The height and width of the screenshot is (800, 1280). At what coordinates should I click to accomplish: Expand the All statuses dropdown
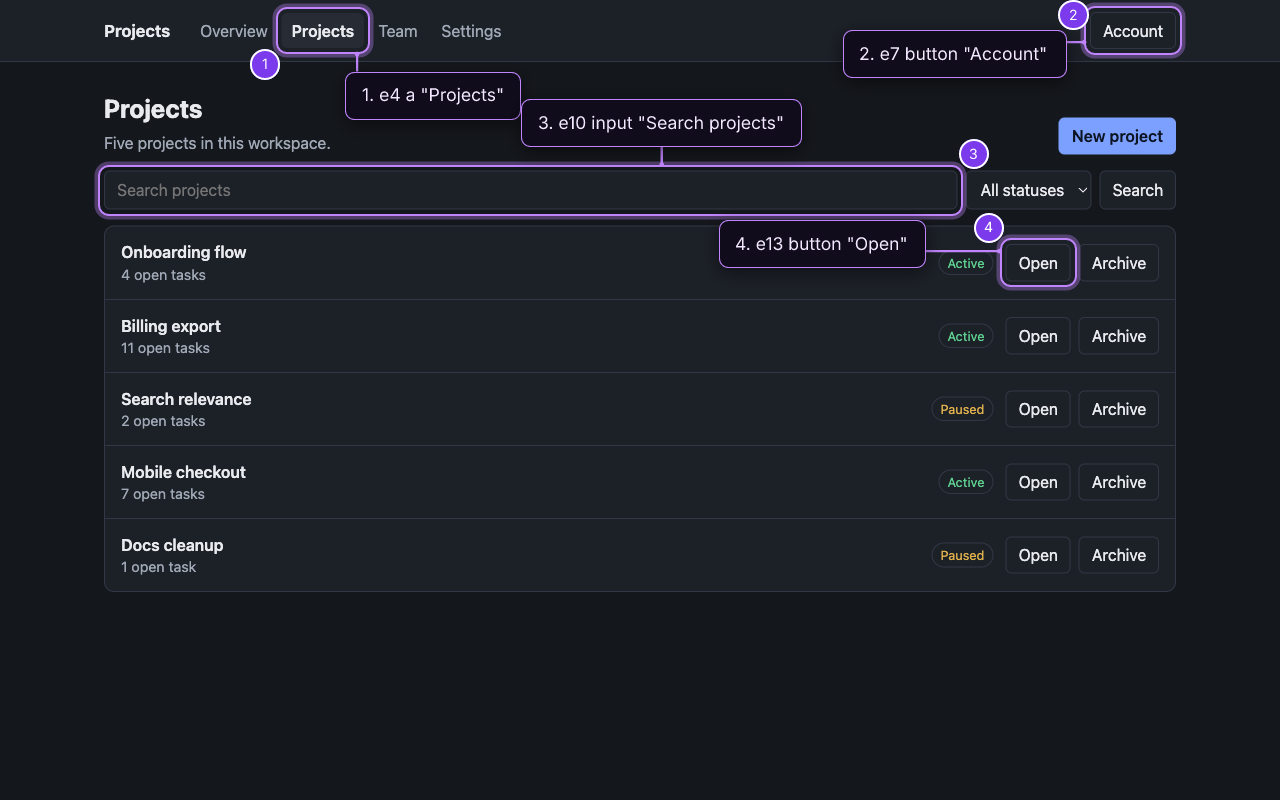pyautogui.click(x=1029, y=190)
